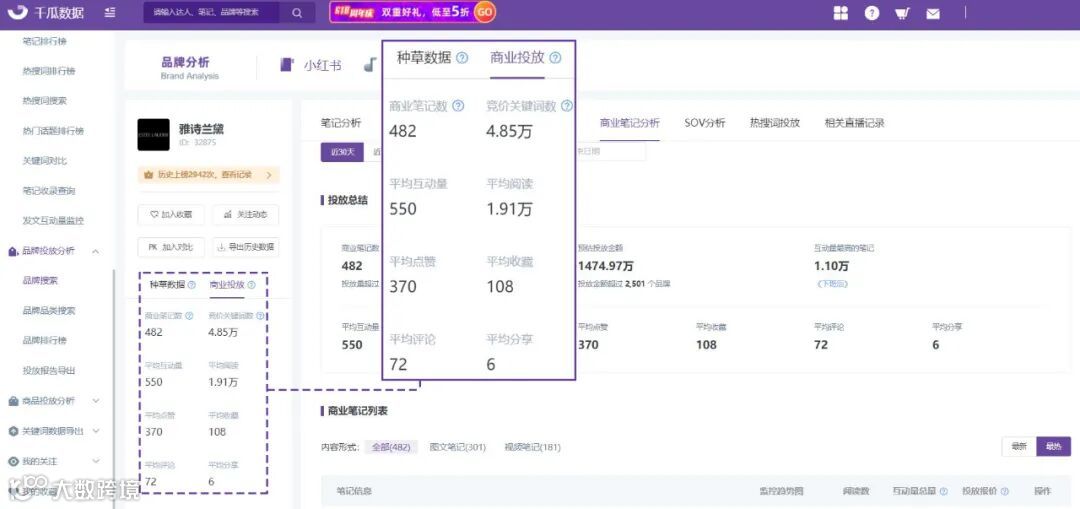Viewport: 1080px width, 509px height.
Task: Open 品牌品类搜索 in the sidebar
Action: pyautogui.click(x=49, y=311)
